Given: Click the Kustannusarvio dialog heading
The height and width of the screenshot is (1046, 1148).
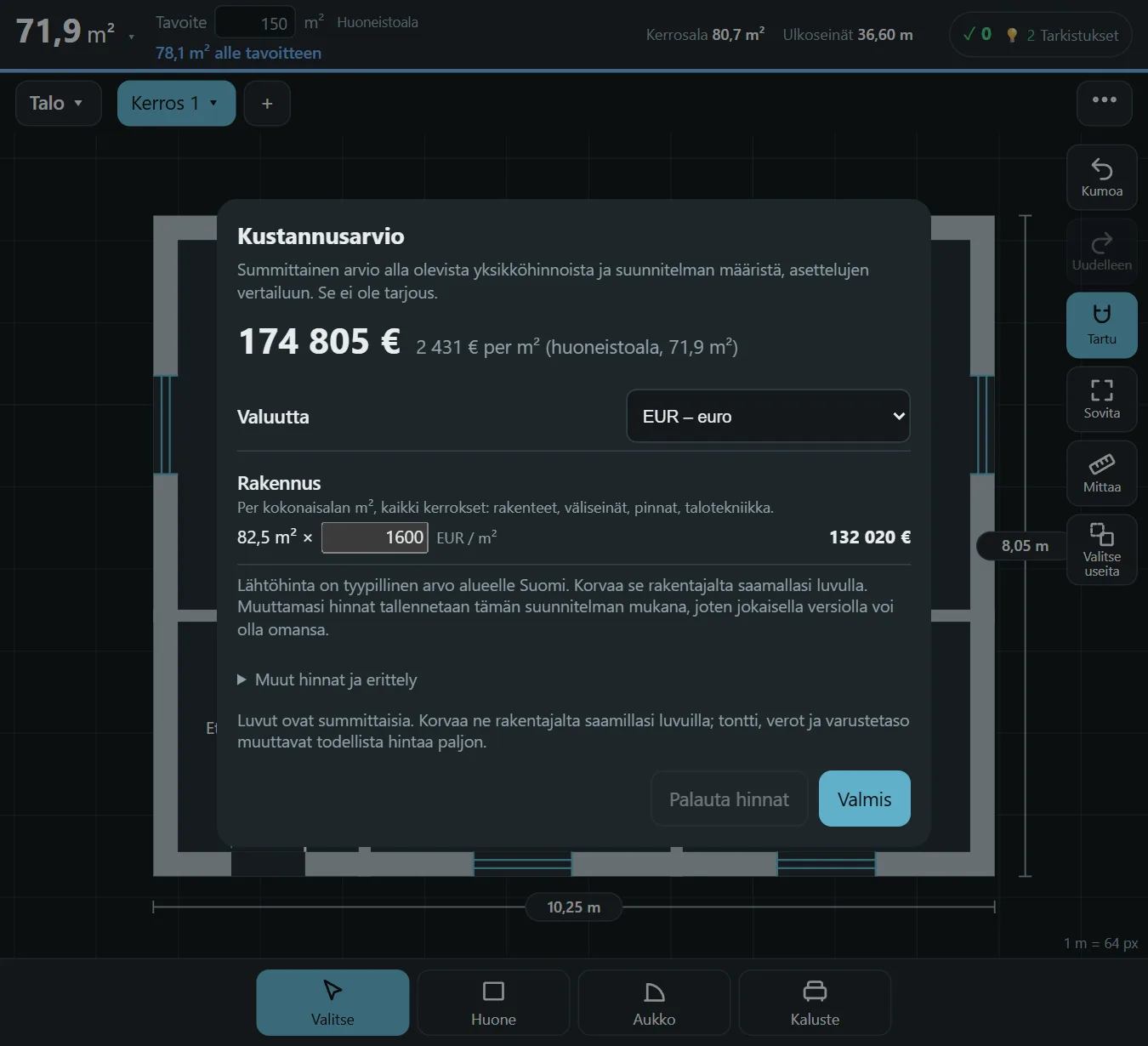Looking at the screenshot, I should click(321, 236).
